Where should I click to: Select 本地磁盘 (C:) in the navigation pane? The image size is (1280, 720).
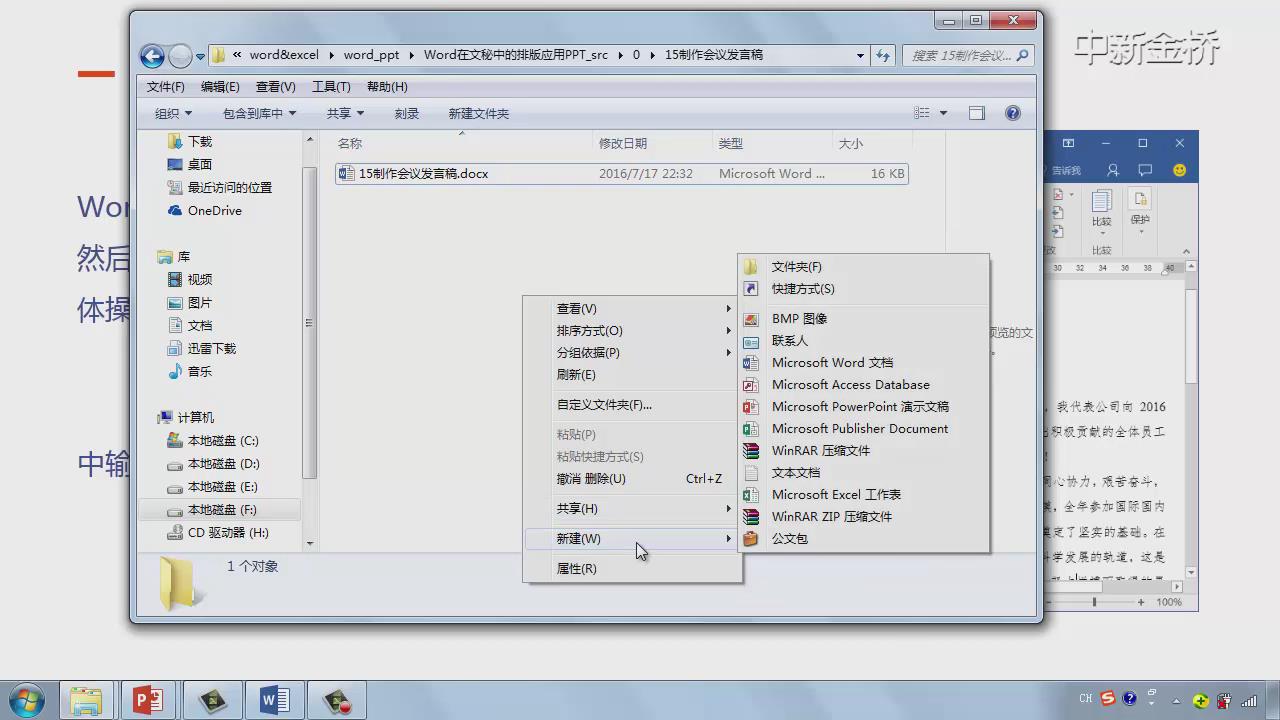[223, 440]
